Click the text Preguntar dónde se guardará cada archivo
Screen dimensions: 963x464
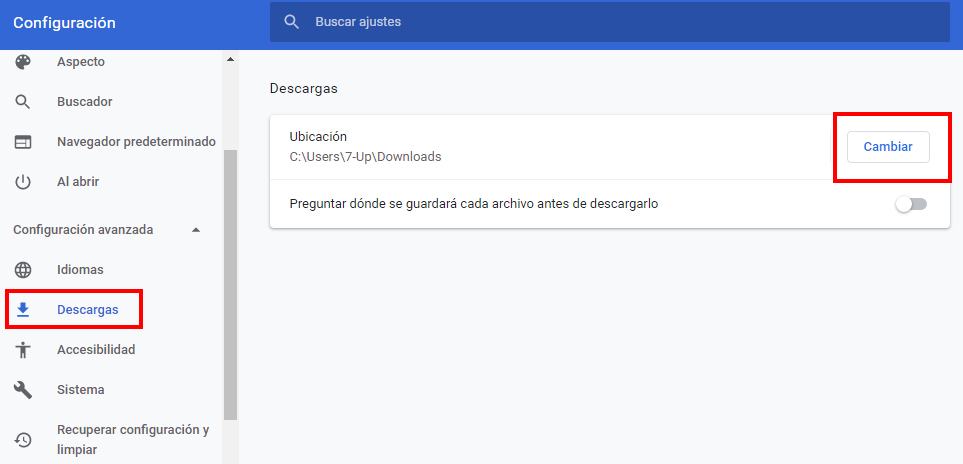[474, 204]
